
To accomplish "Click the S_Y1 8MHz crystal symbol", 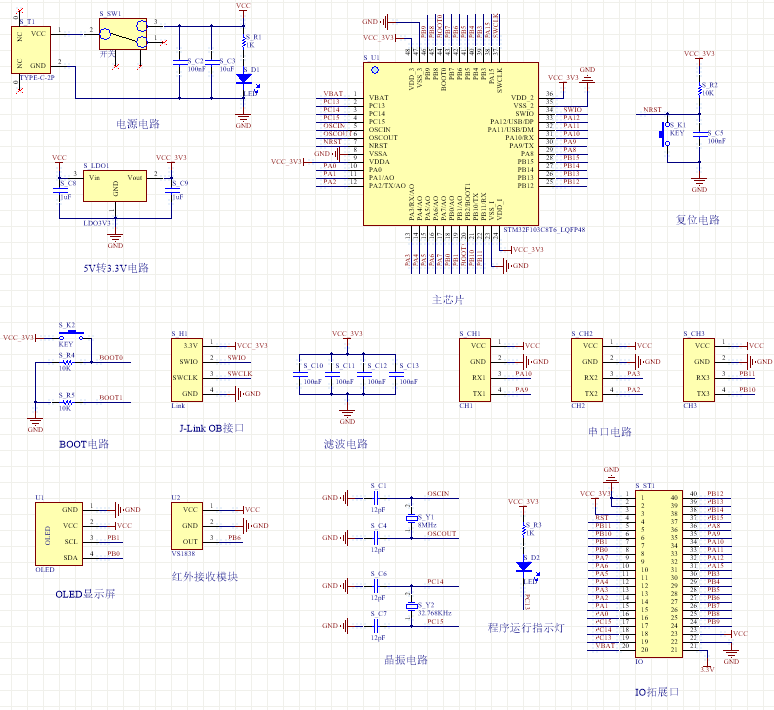I will click(412, 518).
